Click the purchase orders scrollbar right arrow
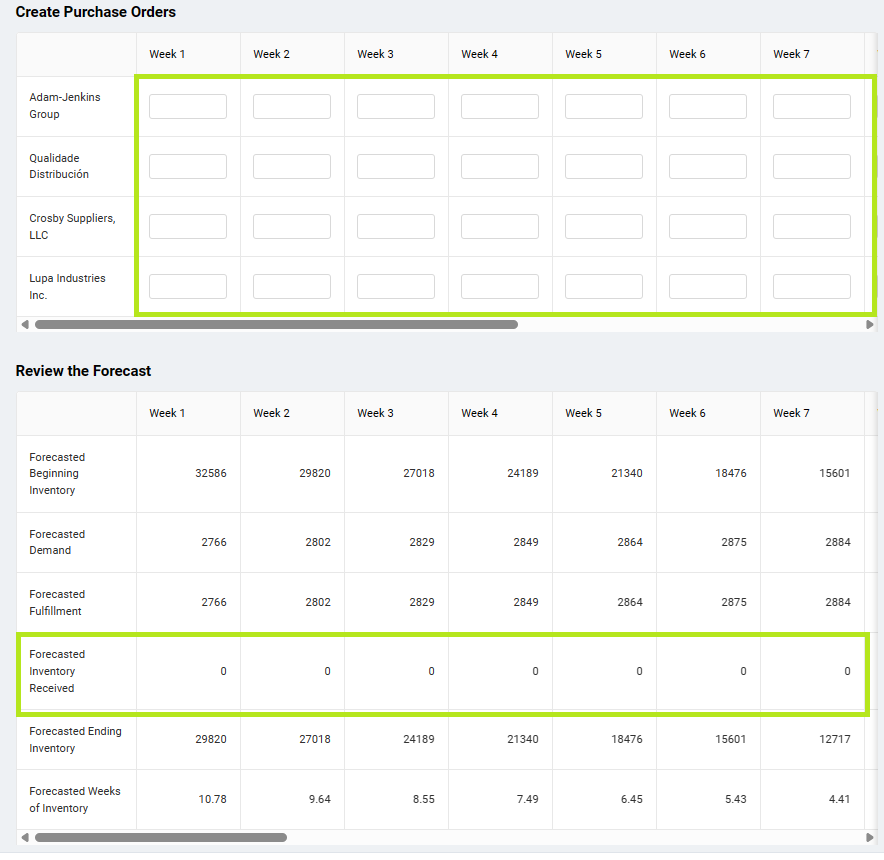884x860 pixels. [x=869, y=324]
